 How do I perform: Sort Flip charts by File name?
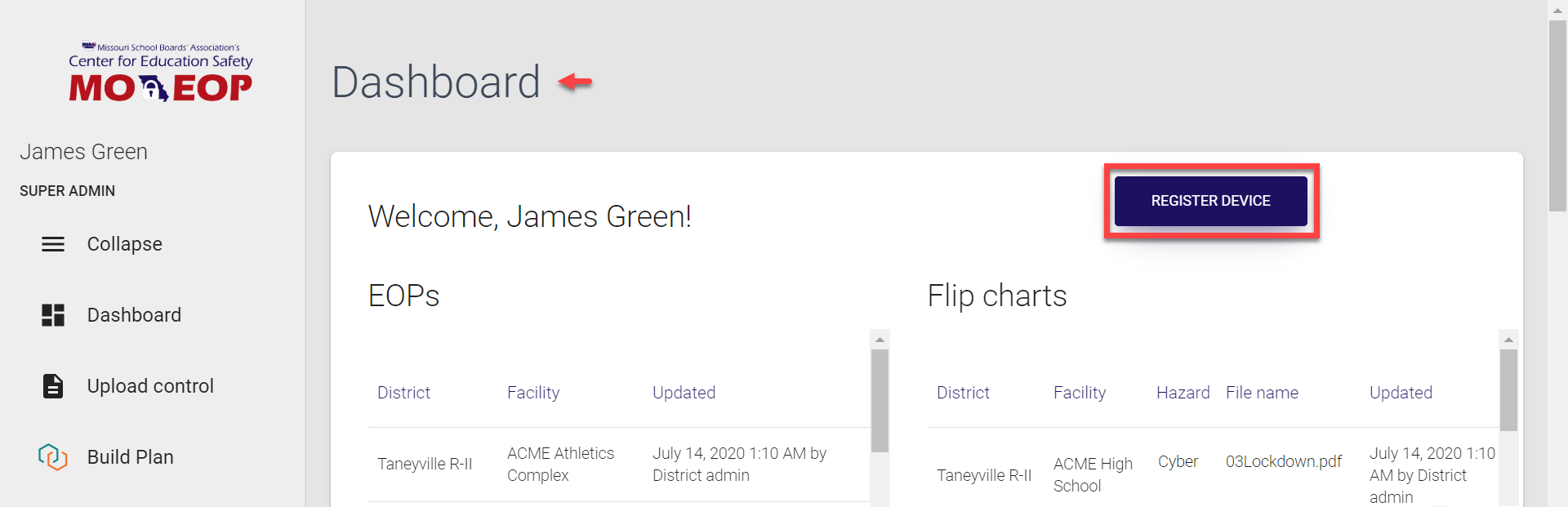click(1262, 393)
